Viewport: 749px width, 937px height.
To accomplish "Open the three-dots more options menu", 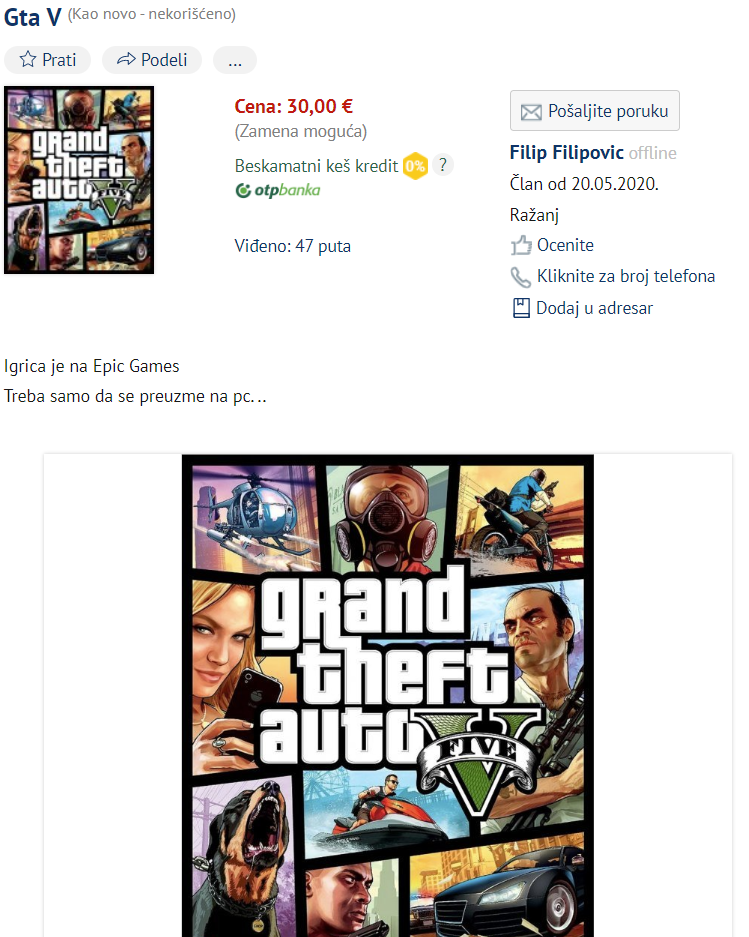I will [x=235, y=60].
